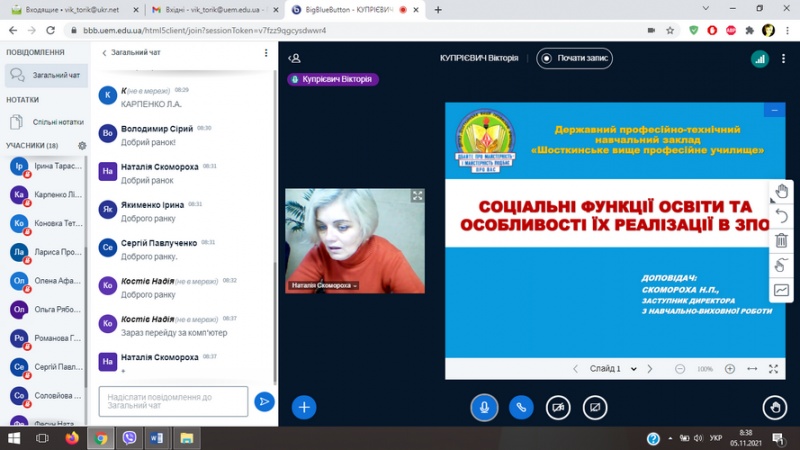
Task: Clear all annotations with trash icon
Action: pos(781,240)
